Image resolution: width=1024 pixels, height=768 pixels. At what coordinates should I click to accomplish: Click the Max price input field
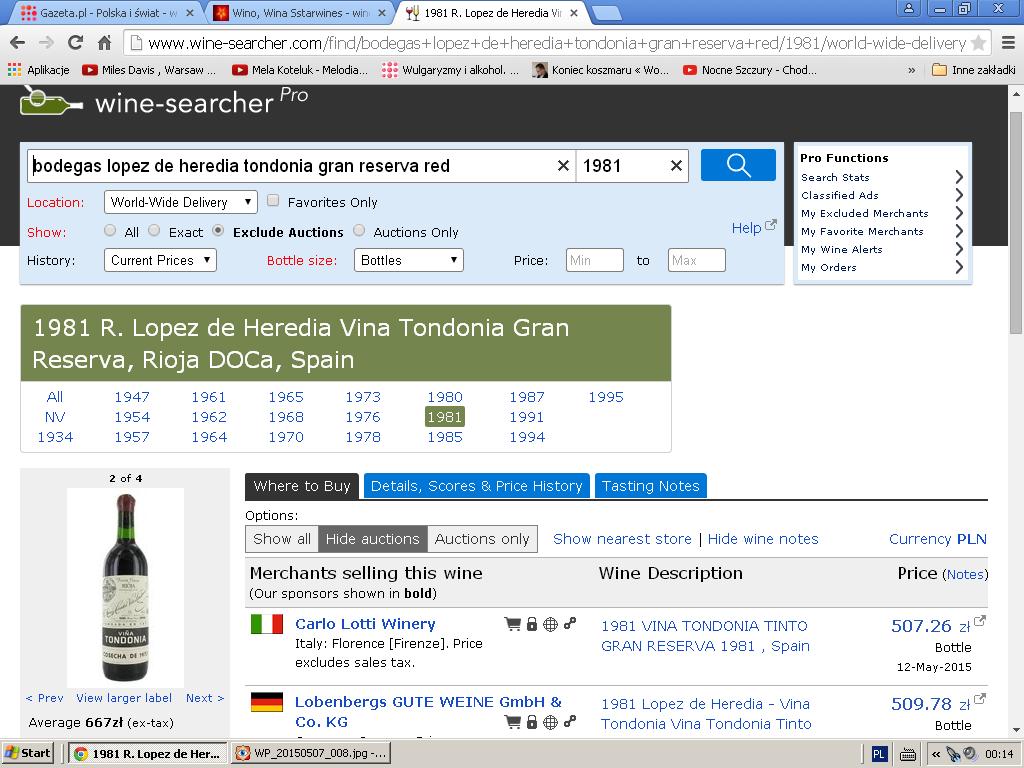[696, 260]
